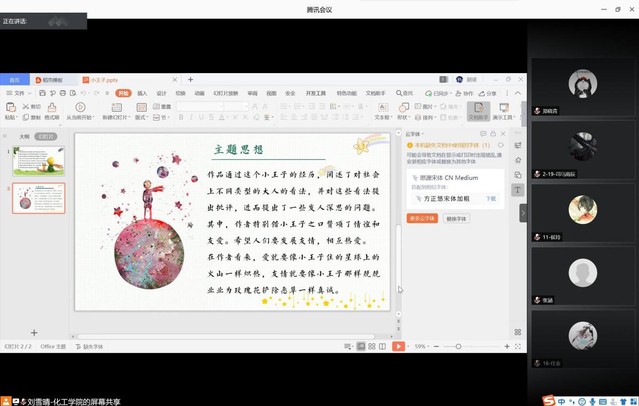Click the 文档助手 icon in the ribbon
This screenshot has height=406, width=639.
coord(478,110)
